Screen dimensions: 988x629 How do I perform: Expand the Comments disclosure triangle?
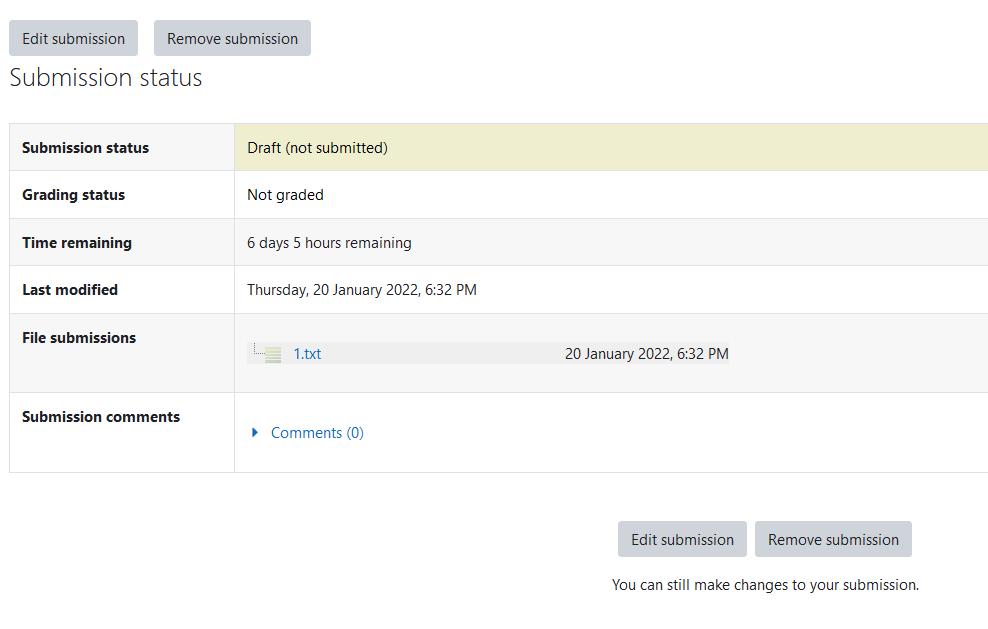click(x=255, y=432)
